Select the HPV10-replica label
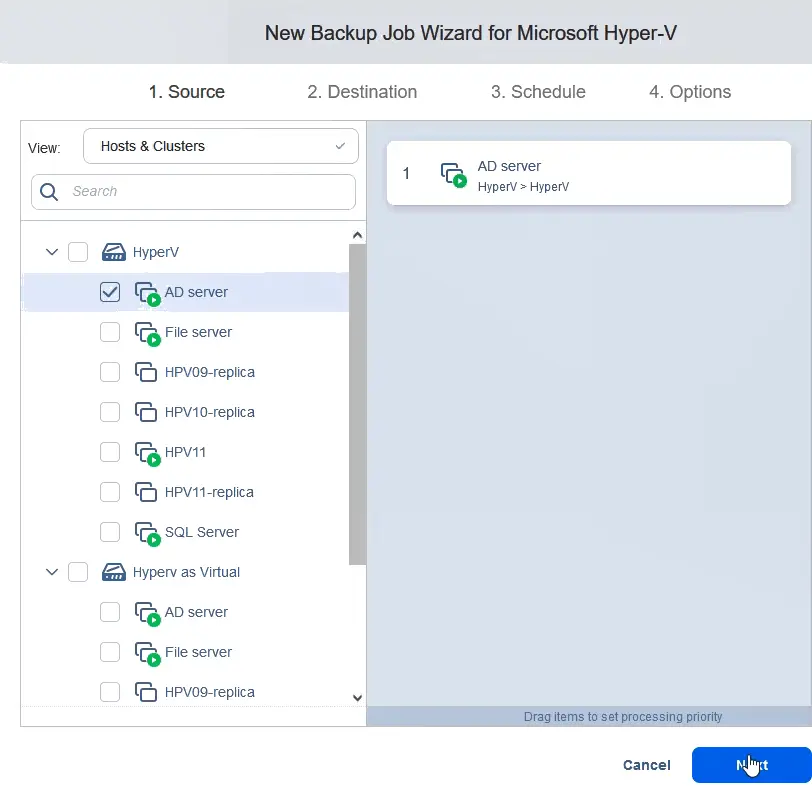The image size is (812, 803). pos(210,412)
